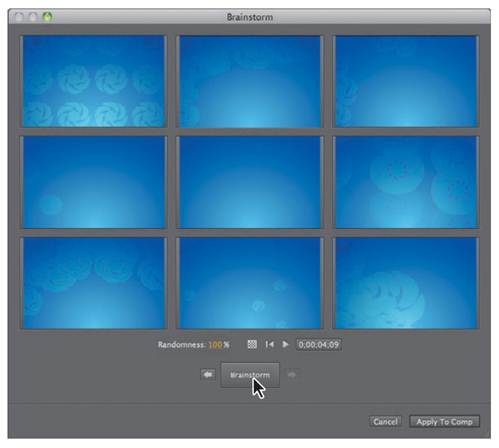
Task: Click Apply To Comp
Action: (x=445, y=422)
